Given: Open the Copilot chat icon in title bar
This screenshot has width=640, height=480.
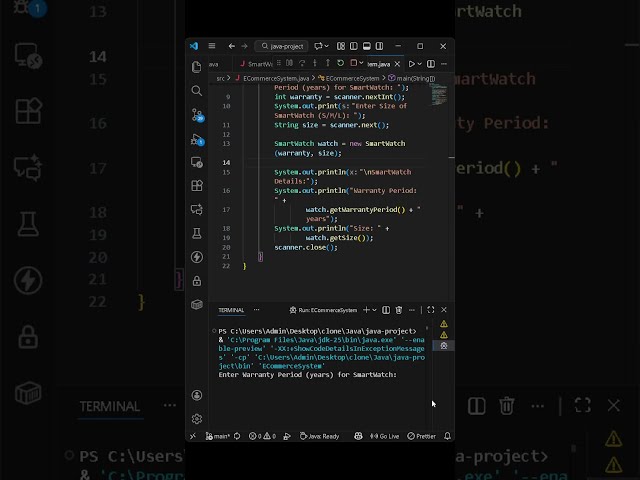Looking at the screenshot, I should pos(318,46).
